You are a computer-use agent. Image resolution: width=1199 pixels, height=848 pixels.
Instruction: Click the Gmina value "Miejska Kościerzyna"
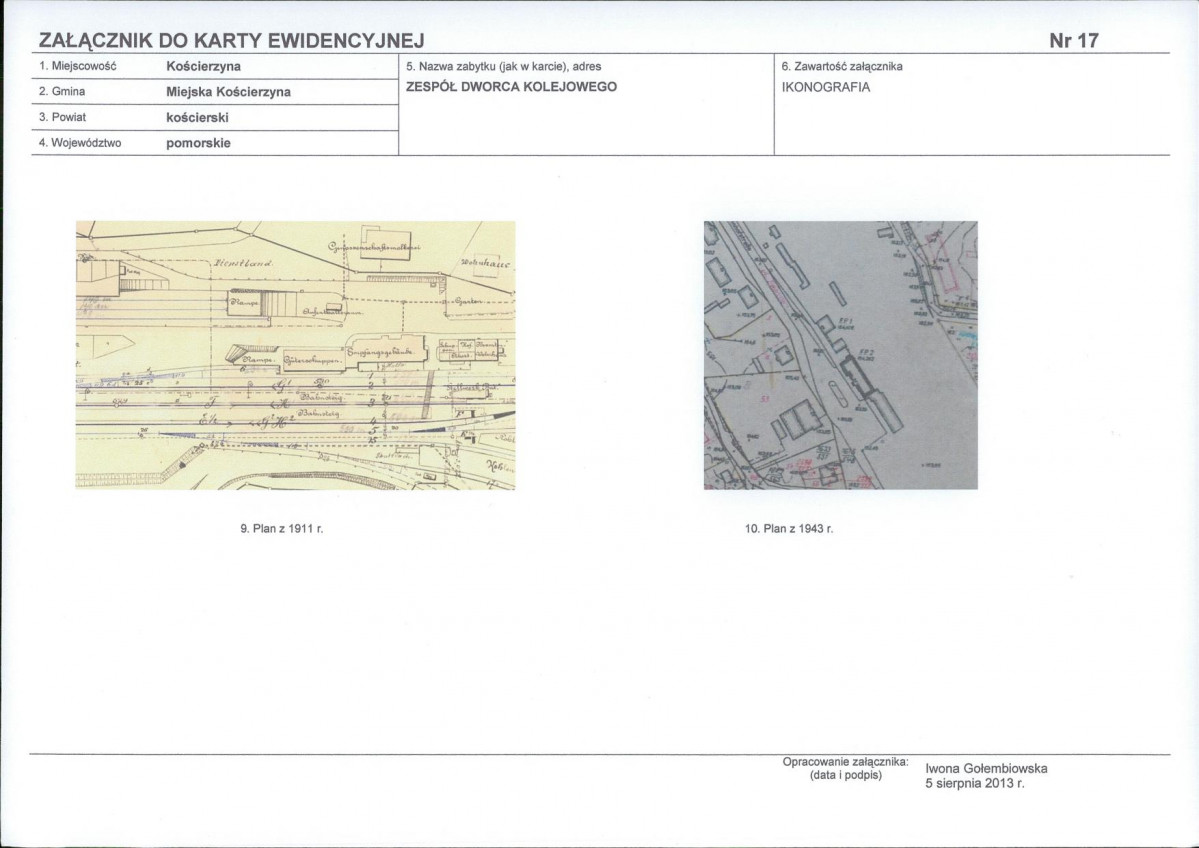228,92
